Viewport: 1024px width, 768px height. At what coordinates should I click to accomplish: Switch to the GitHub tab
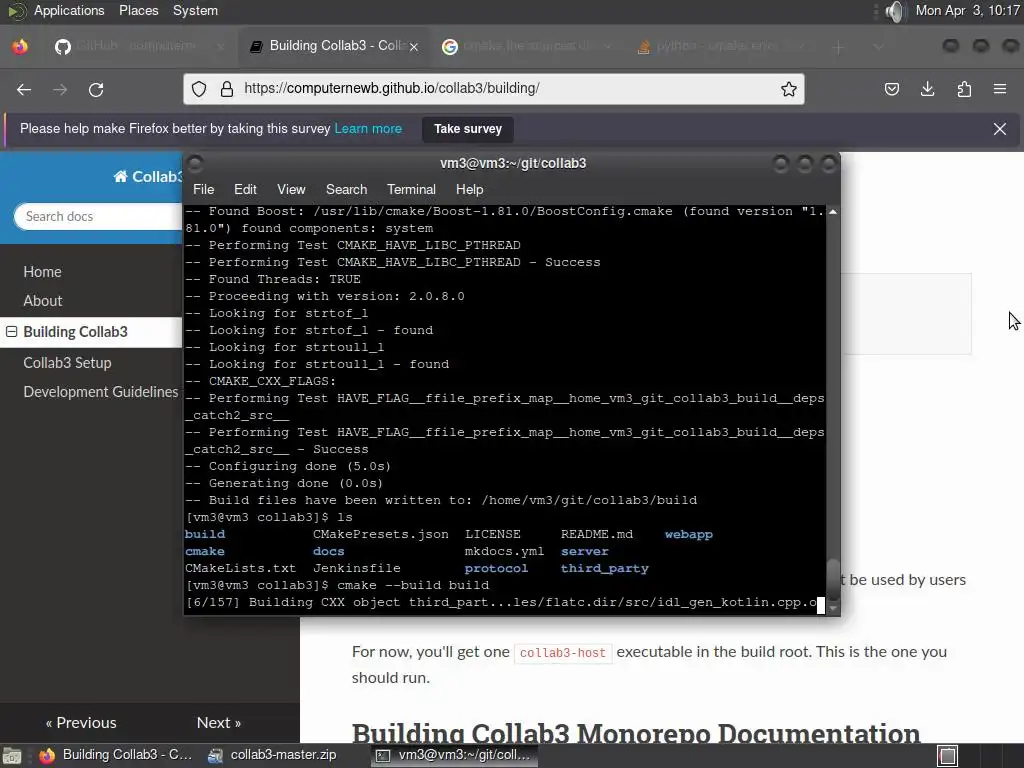[x=137, y=46]
